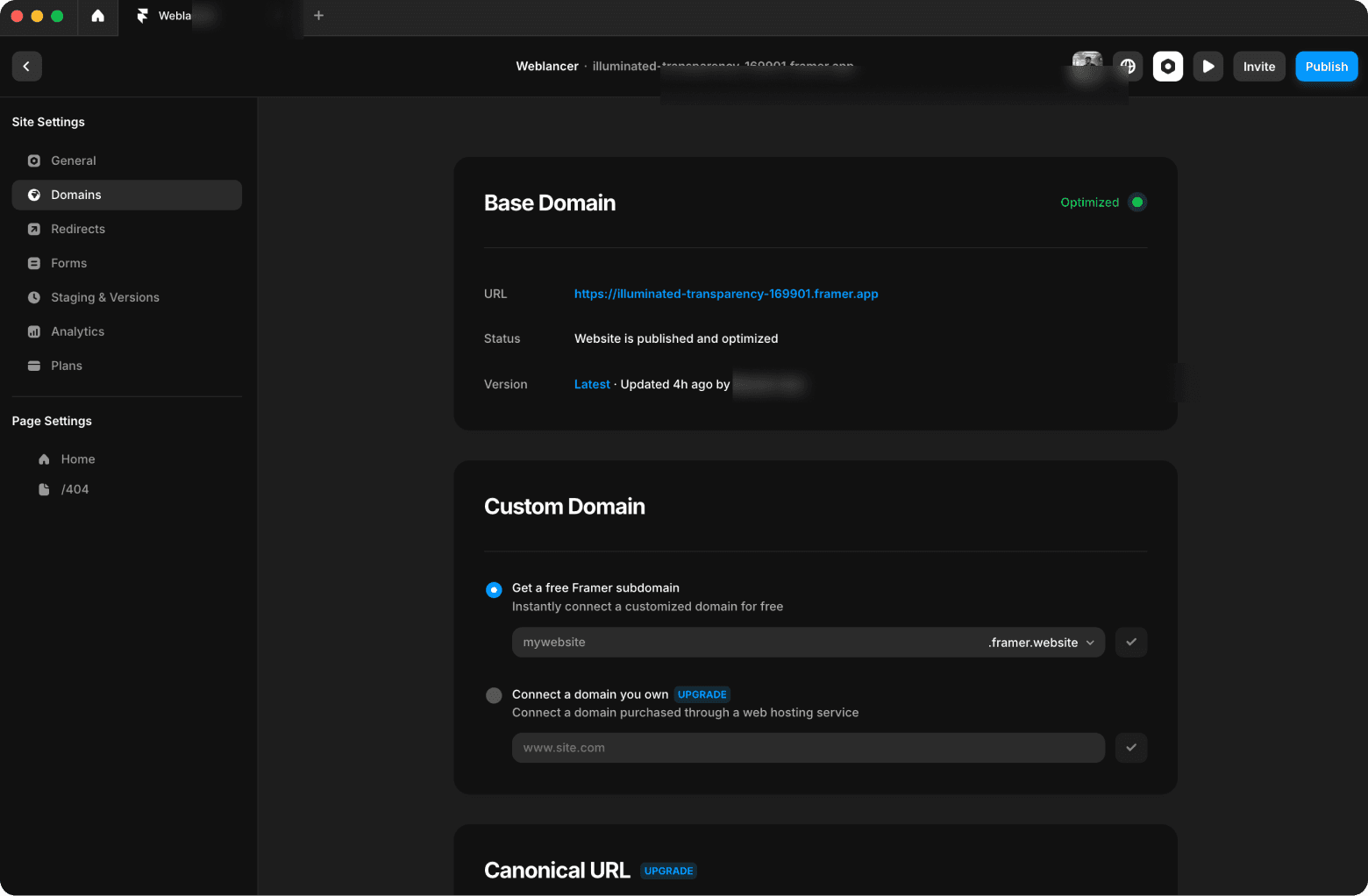Go back using the top-left arrow button
Image resolution: width=1368 pixels, height=896 pixels.
point(26,67)
